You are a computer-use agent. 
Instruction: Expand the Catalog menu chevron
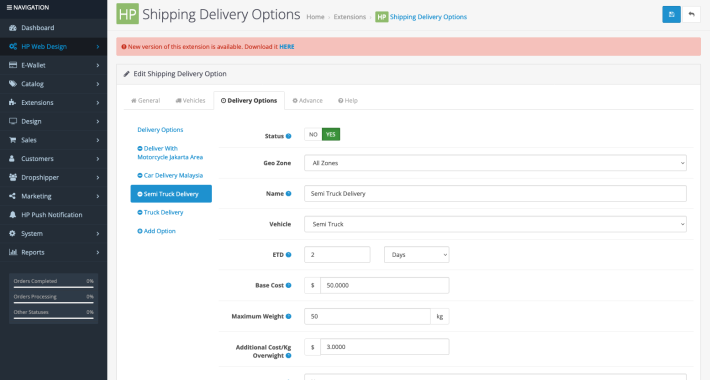pyautogui.click(x=98, y=84)
